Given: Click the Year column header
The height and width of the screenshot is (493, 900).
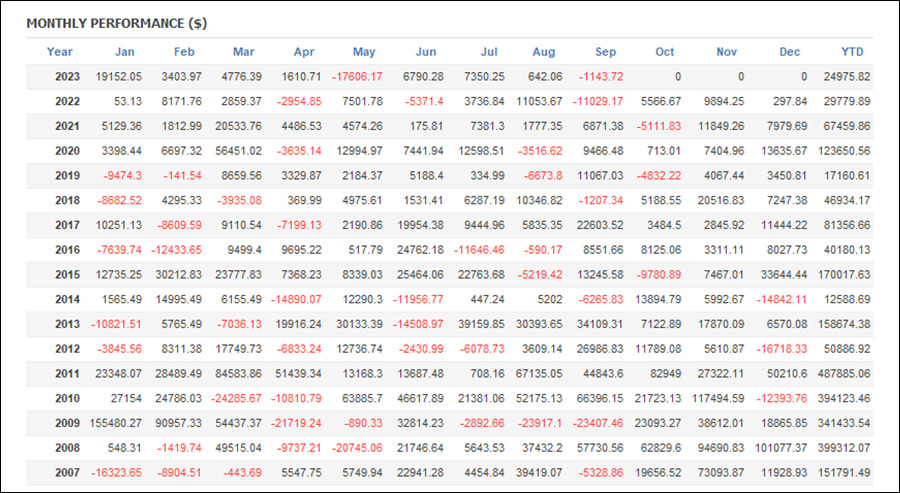Looking at the screenshot, I should tap(60, 52).
